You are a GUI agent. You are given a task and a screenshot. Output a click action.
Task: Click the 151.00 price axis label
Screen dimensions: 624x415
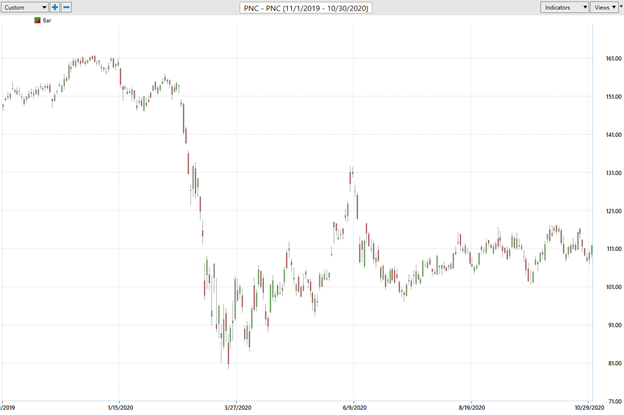(613, 97)
